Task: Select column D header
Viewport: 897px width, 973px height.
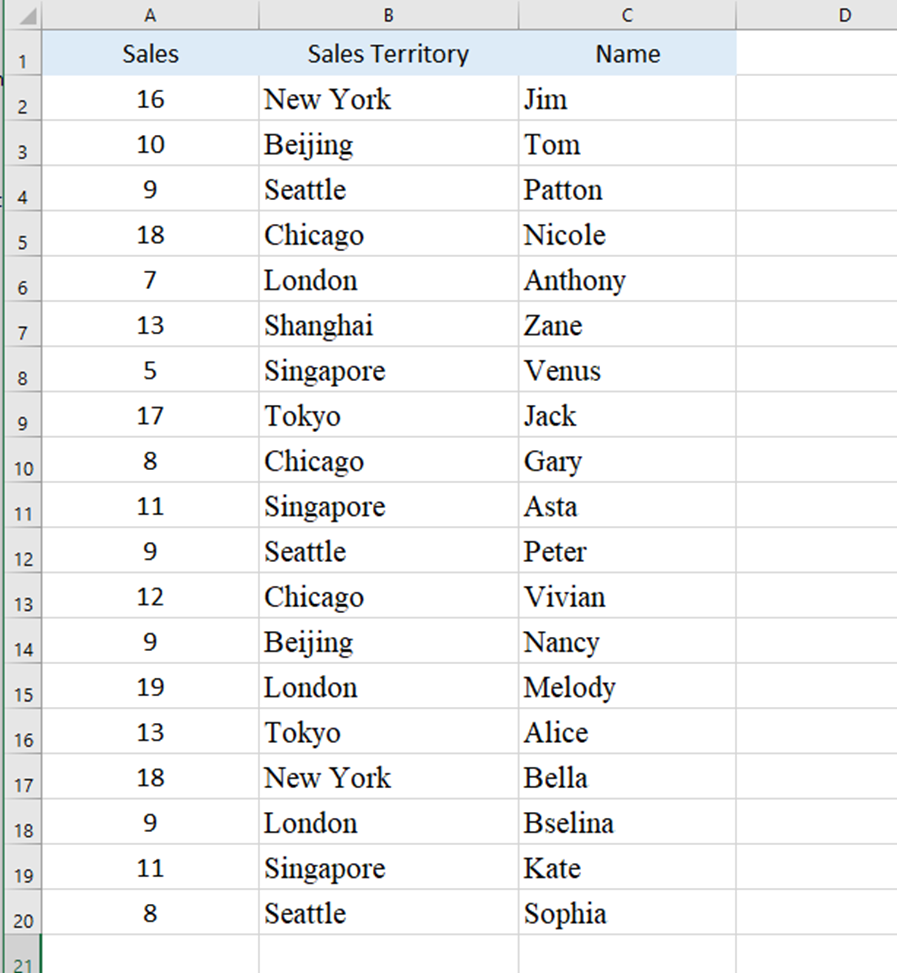Action: click(817, 15)
